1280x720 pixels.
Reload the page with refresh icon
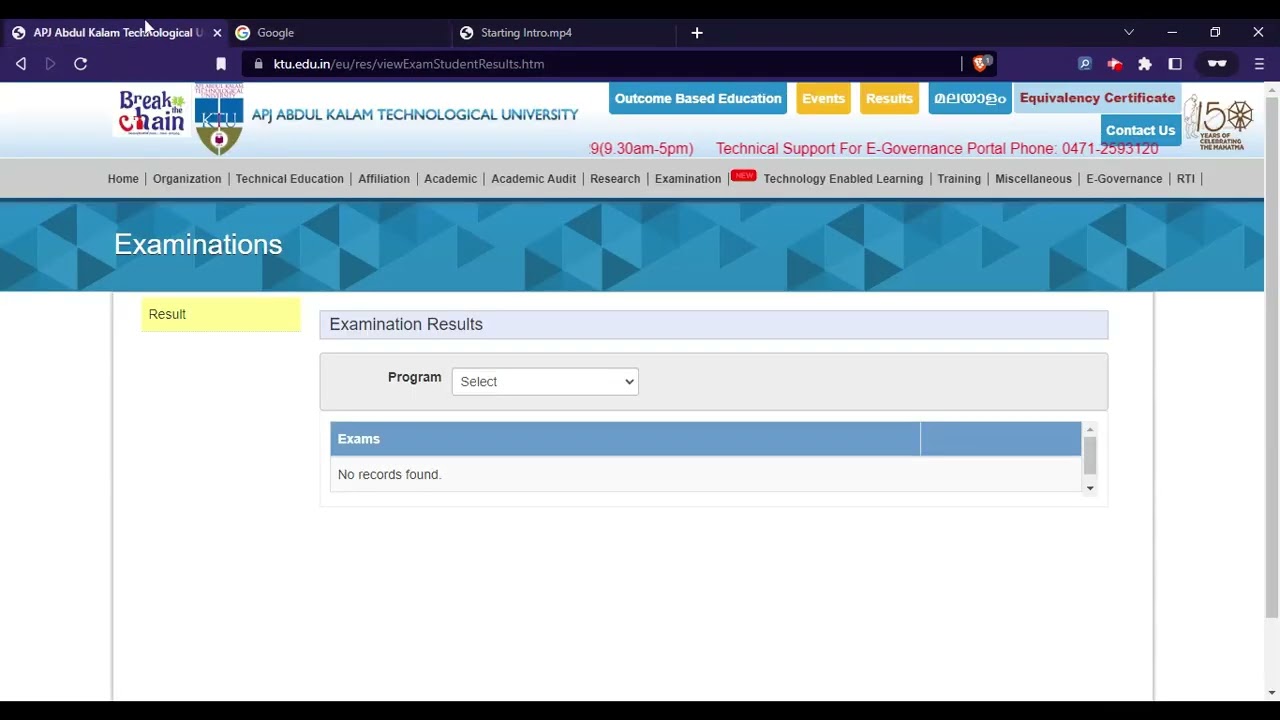coord(81,64)
